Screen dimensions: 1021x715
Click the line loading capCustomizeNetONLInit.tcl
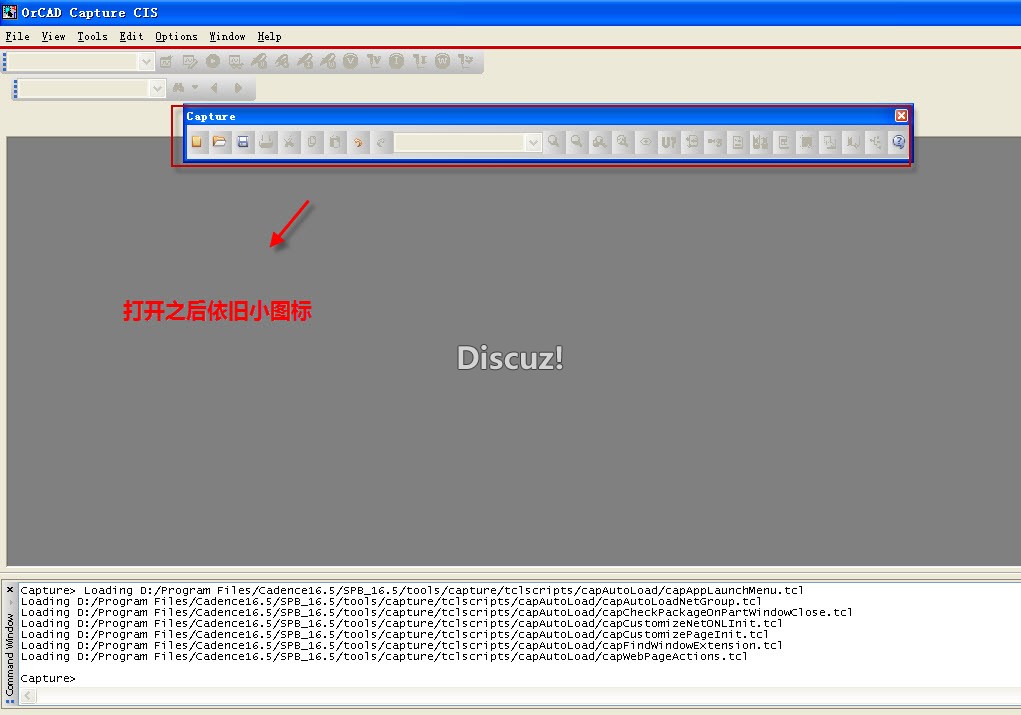point(402,624)
